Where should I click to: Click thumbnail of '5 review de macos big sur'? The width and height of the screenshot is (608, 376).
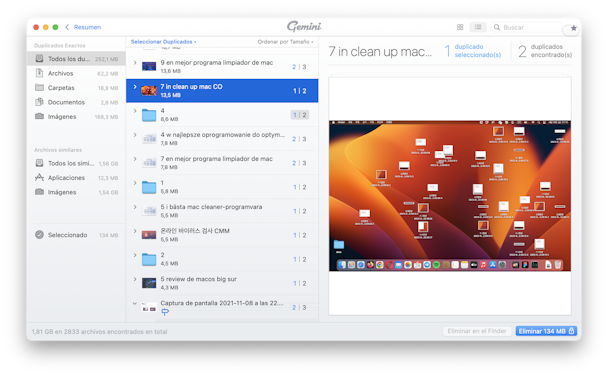(x=149, y=283)
